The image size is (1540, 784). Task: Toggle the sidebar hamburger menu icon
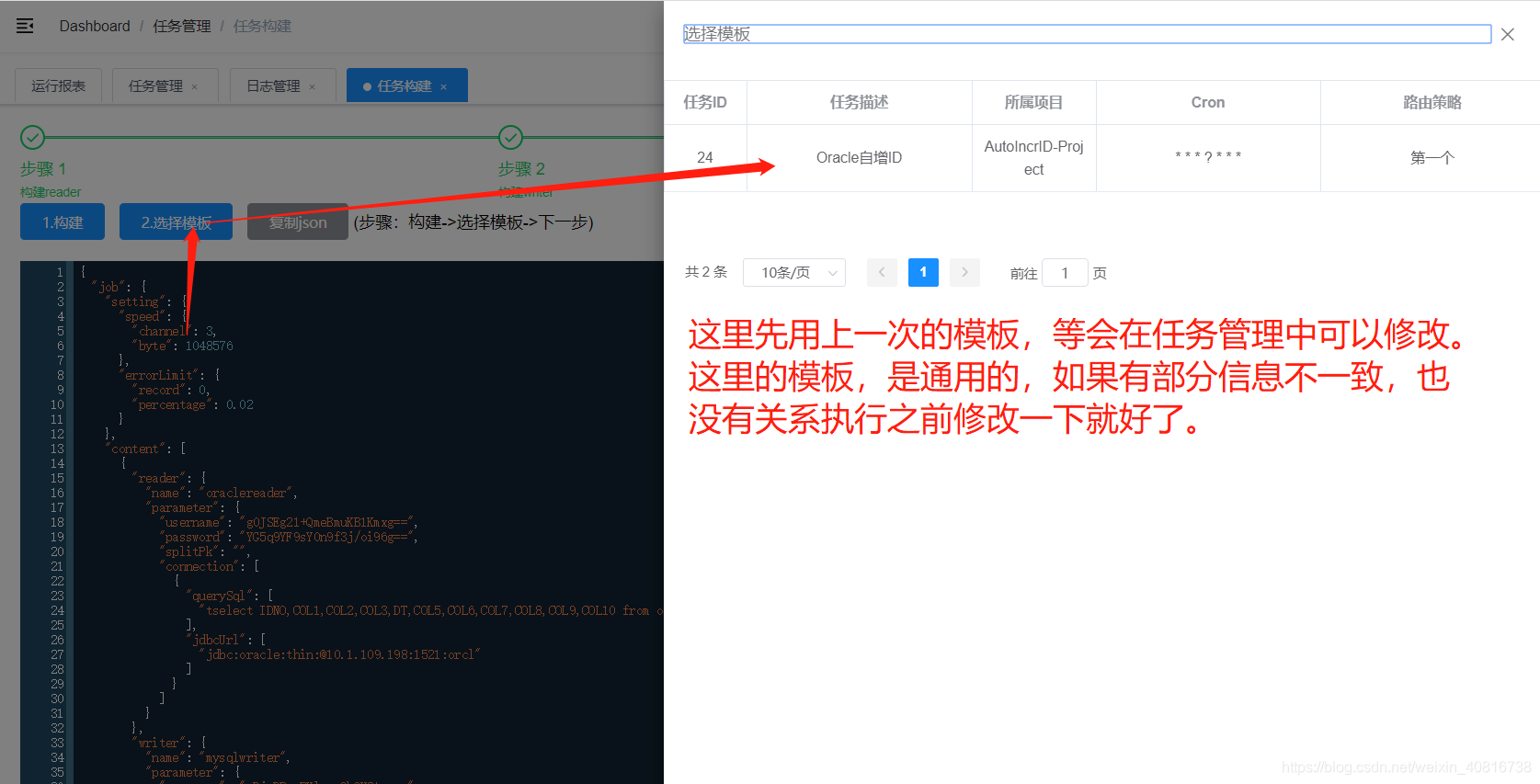tap(25, 26)
